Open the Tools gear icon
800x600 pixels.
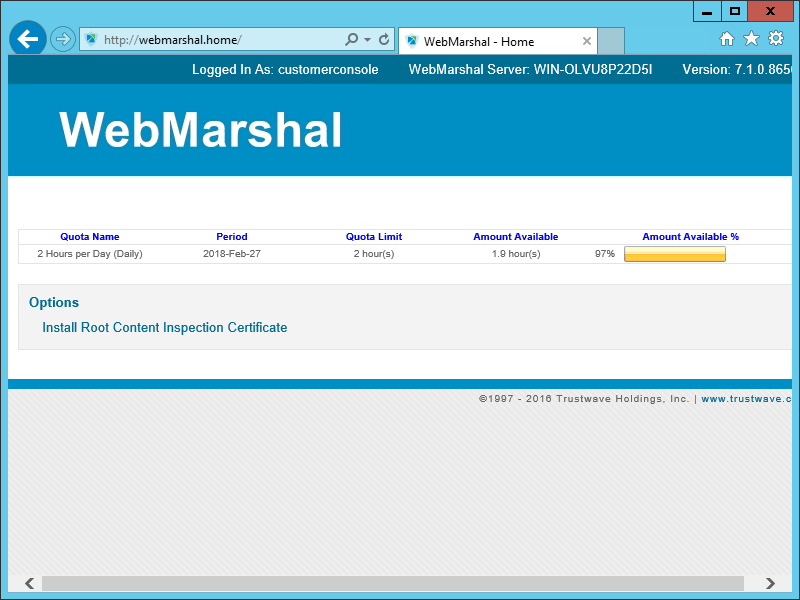tap(776, 39)
